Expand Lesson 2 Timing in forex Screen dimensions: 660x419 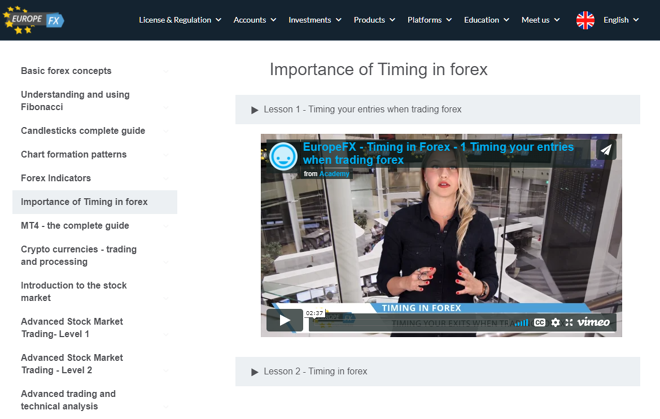tap(437, 371)
